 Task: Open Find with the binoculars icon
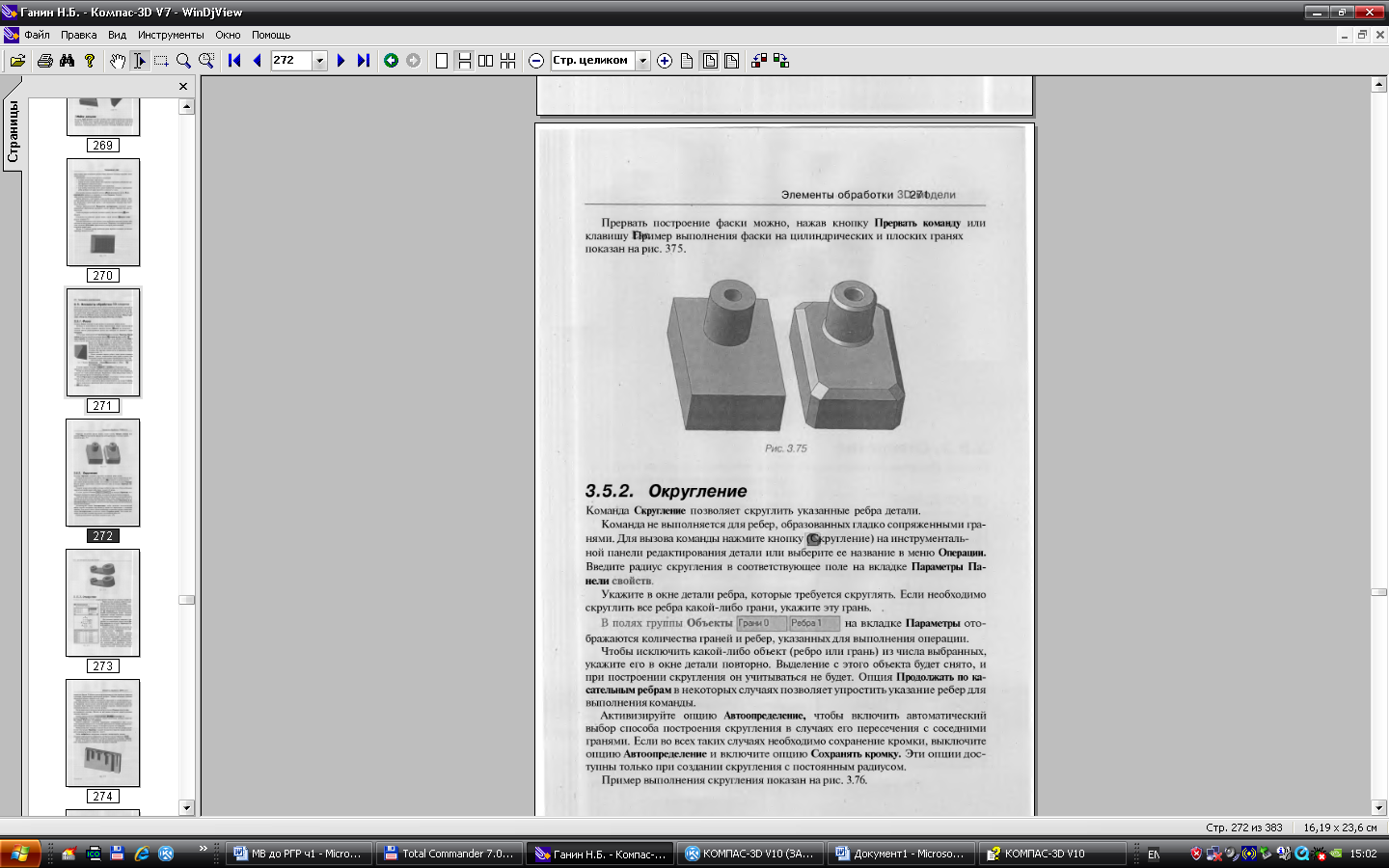pos(67,61)
